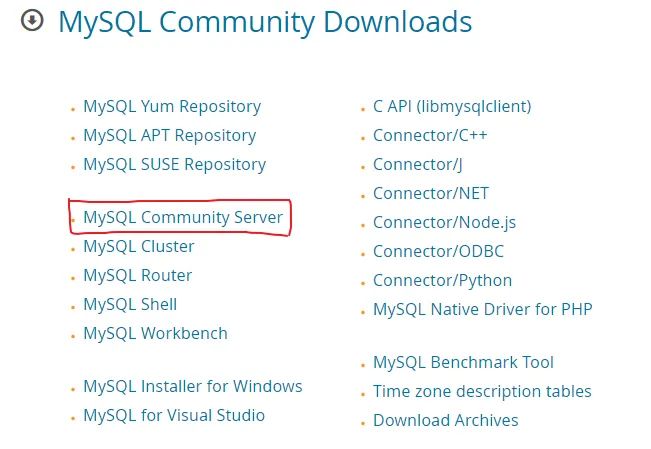The image size is (651, 449).
Task: Open MySQL Community Server downloads
Action: point(183,217)
